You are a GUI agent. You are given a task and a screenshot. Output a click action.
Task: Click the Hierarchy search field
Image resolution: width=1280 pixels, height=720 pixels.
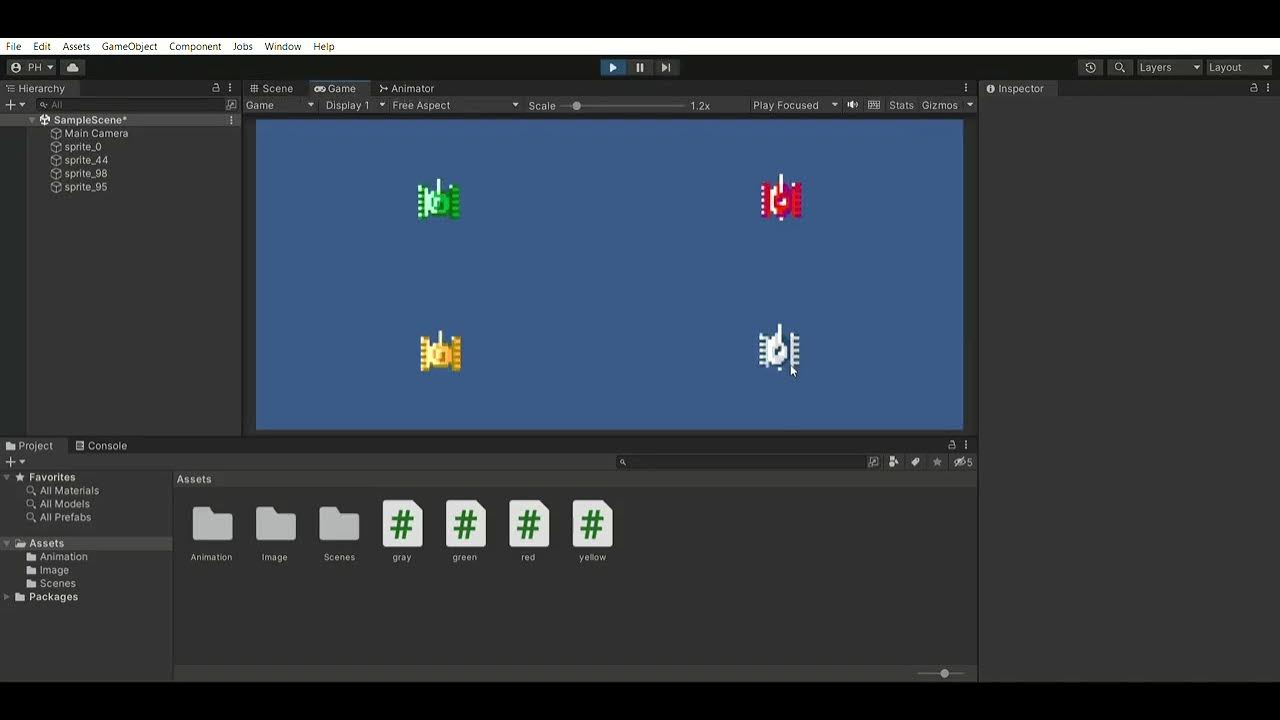[130, 104]
